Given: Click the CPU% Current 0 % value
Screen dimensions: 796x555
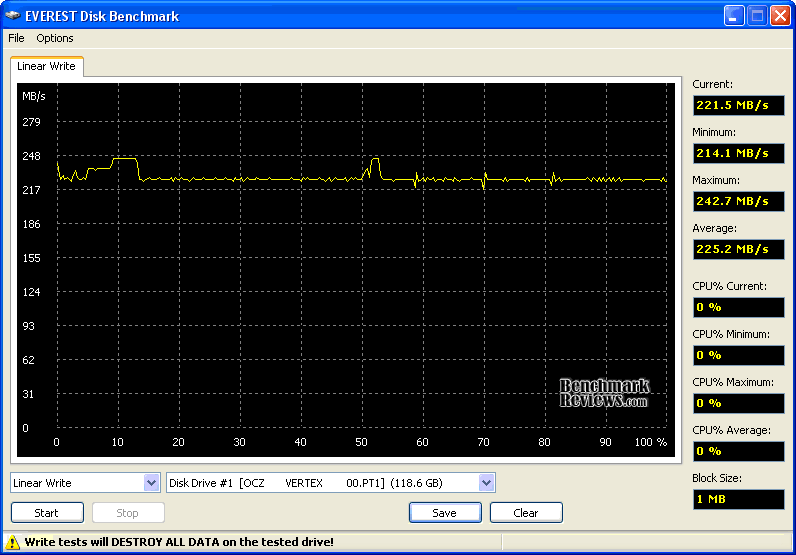Looking at the screenshot, I should (739, 307).
